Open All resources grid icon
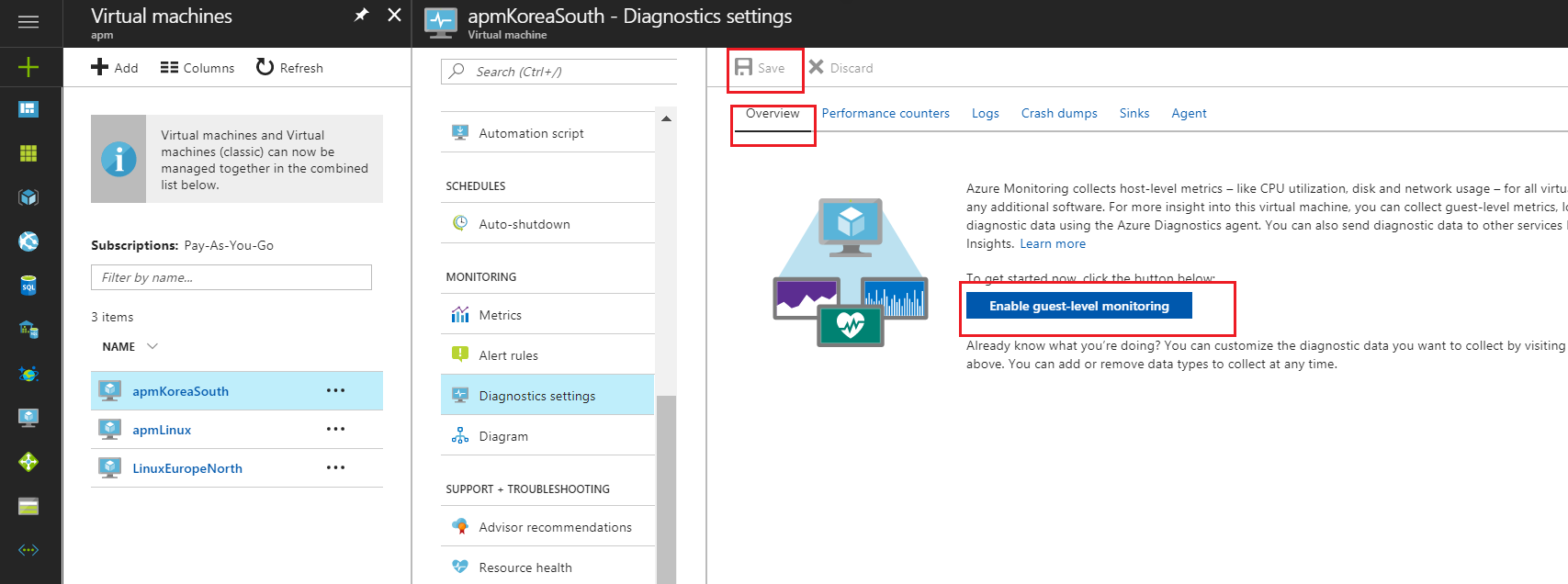Viewport: 1568px width, 584px height. click(x=28, y=153)
